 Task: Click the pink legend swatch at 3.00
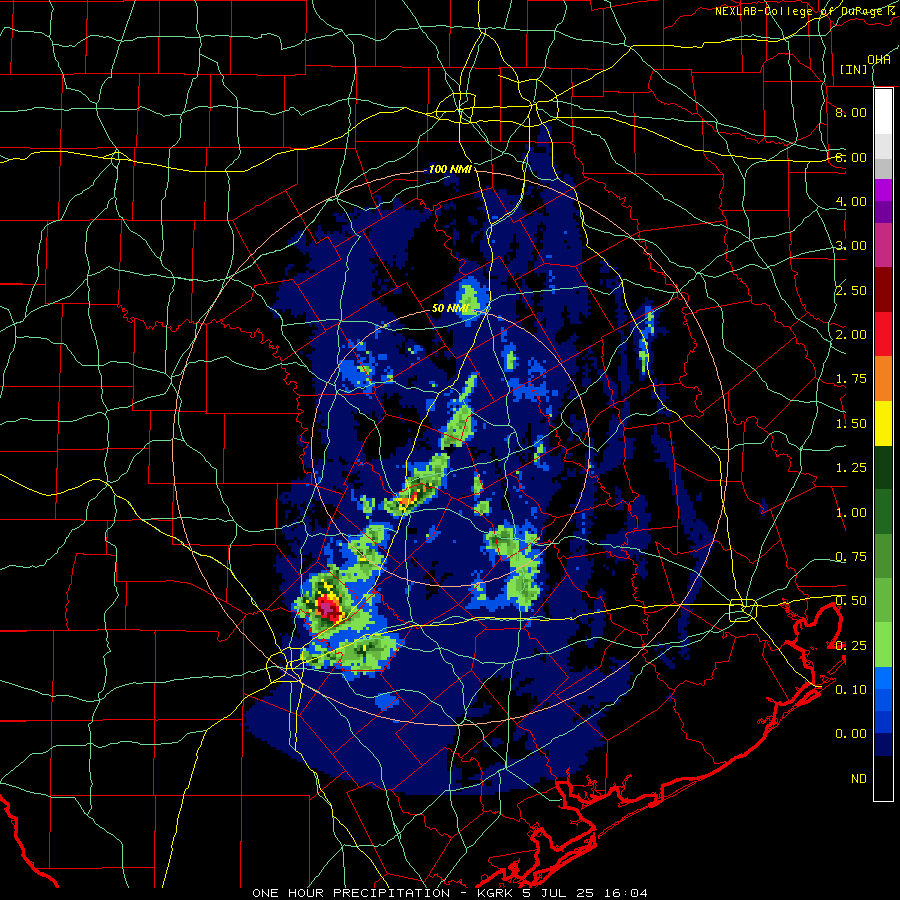point(883,245)
